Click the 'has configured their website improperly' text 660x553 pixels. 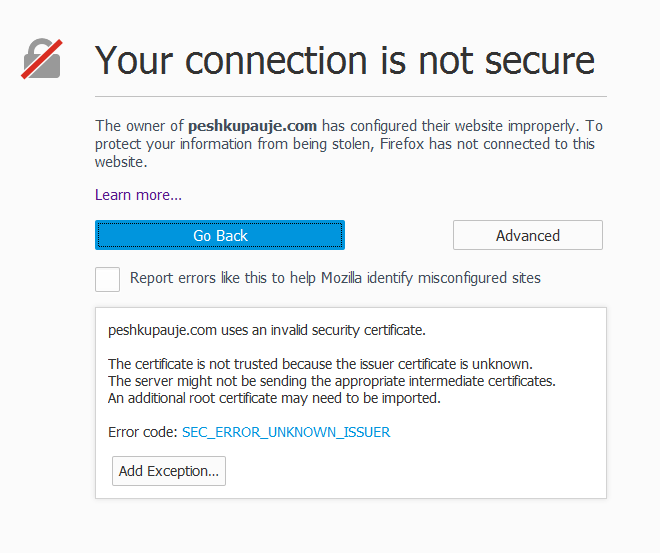click(450, 126)
